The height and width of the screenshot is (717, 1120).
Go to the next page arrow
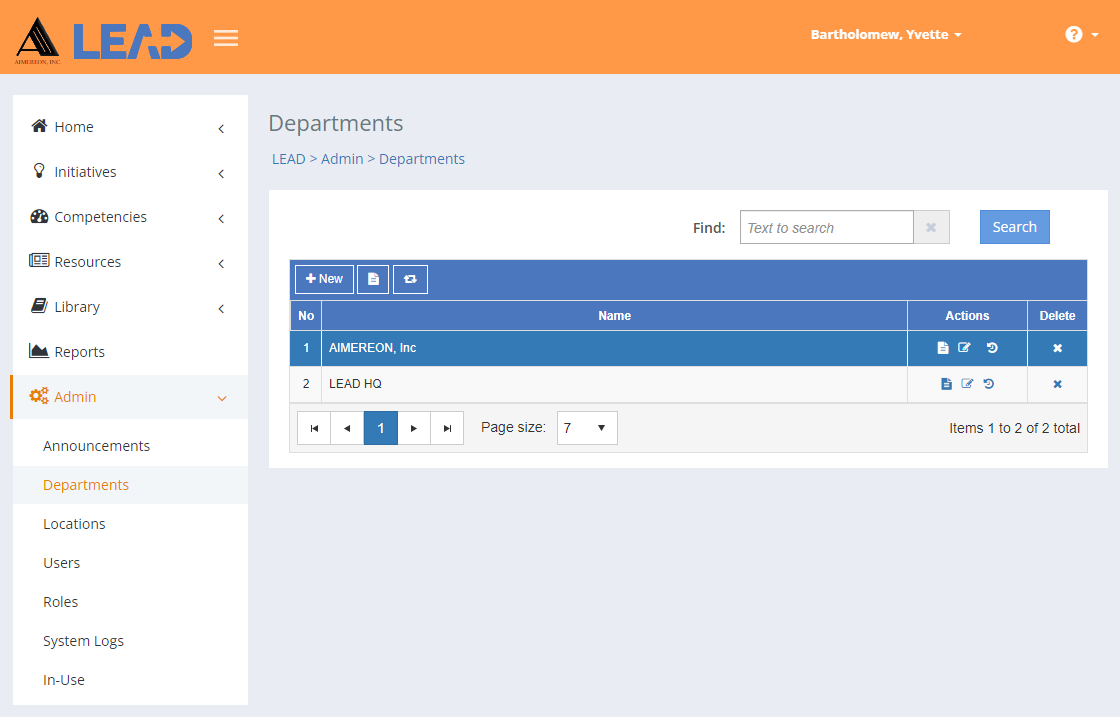tap(414, 428)
